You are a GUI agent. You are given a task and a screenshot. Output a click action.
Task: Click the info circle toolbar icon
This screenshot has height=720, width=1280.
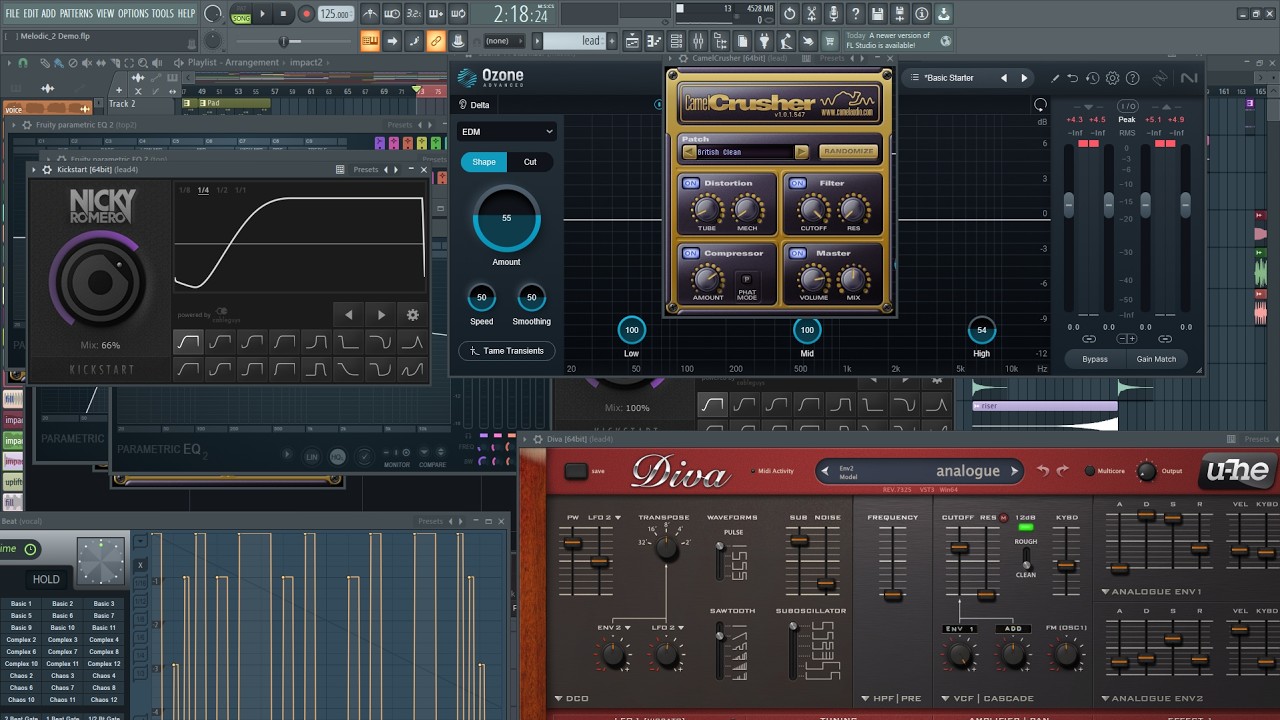[x=921, y=14]
